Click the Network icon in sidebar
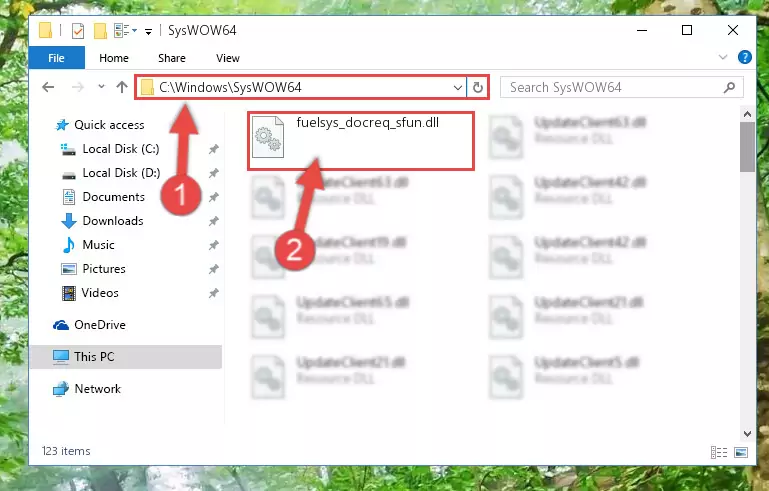 (61, 389)
